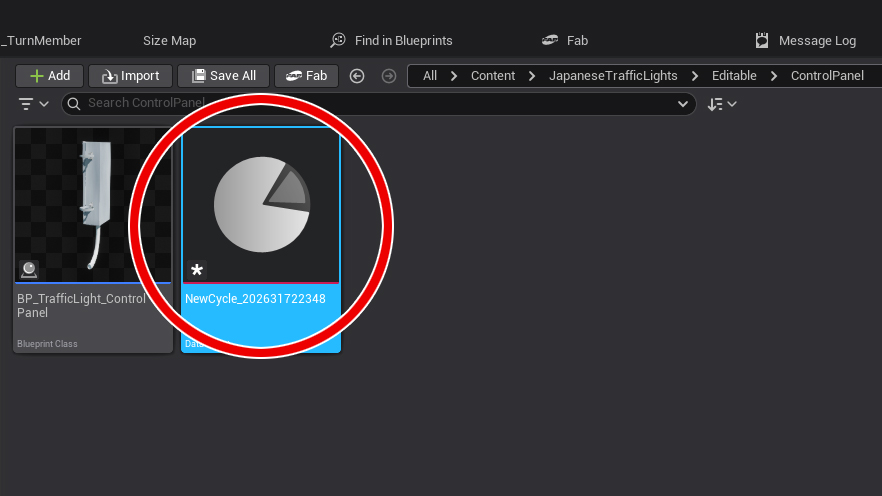Switch to the _TurnMember tab

click(42, 41)
